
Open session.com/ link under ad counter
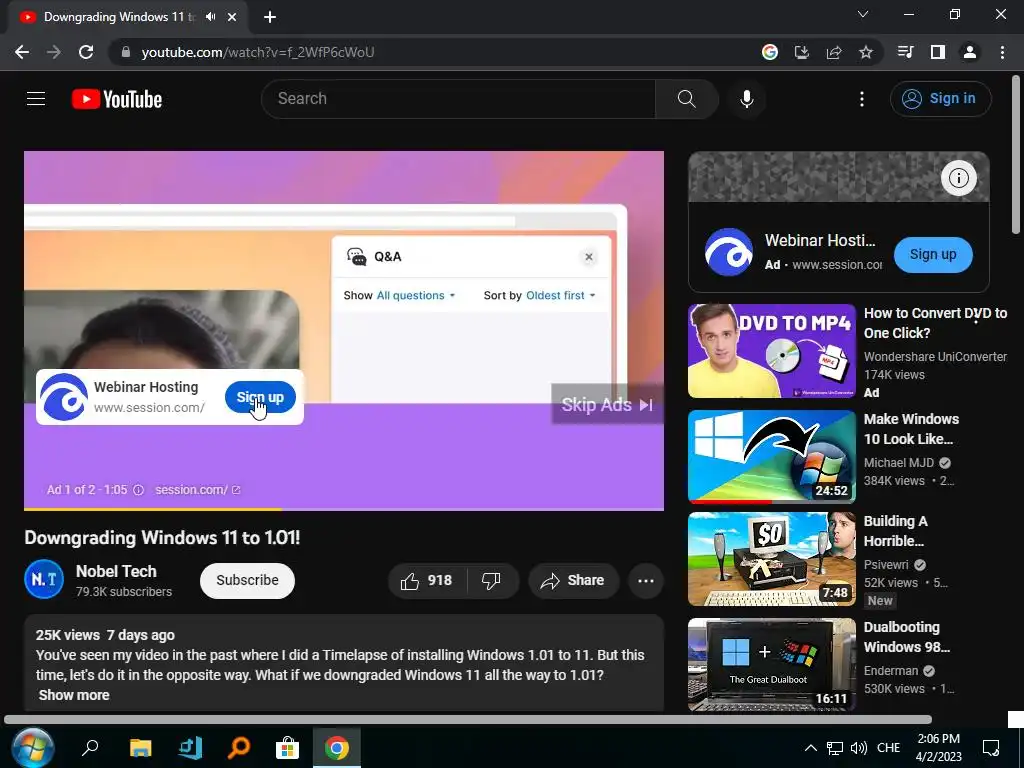tap(197, 490)
